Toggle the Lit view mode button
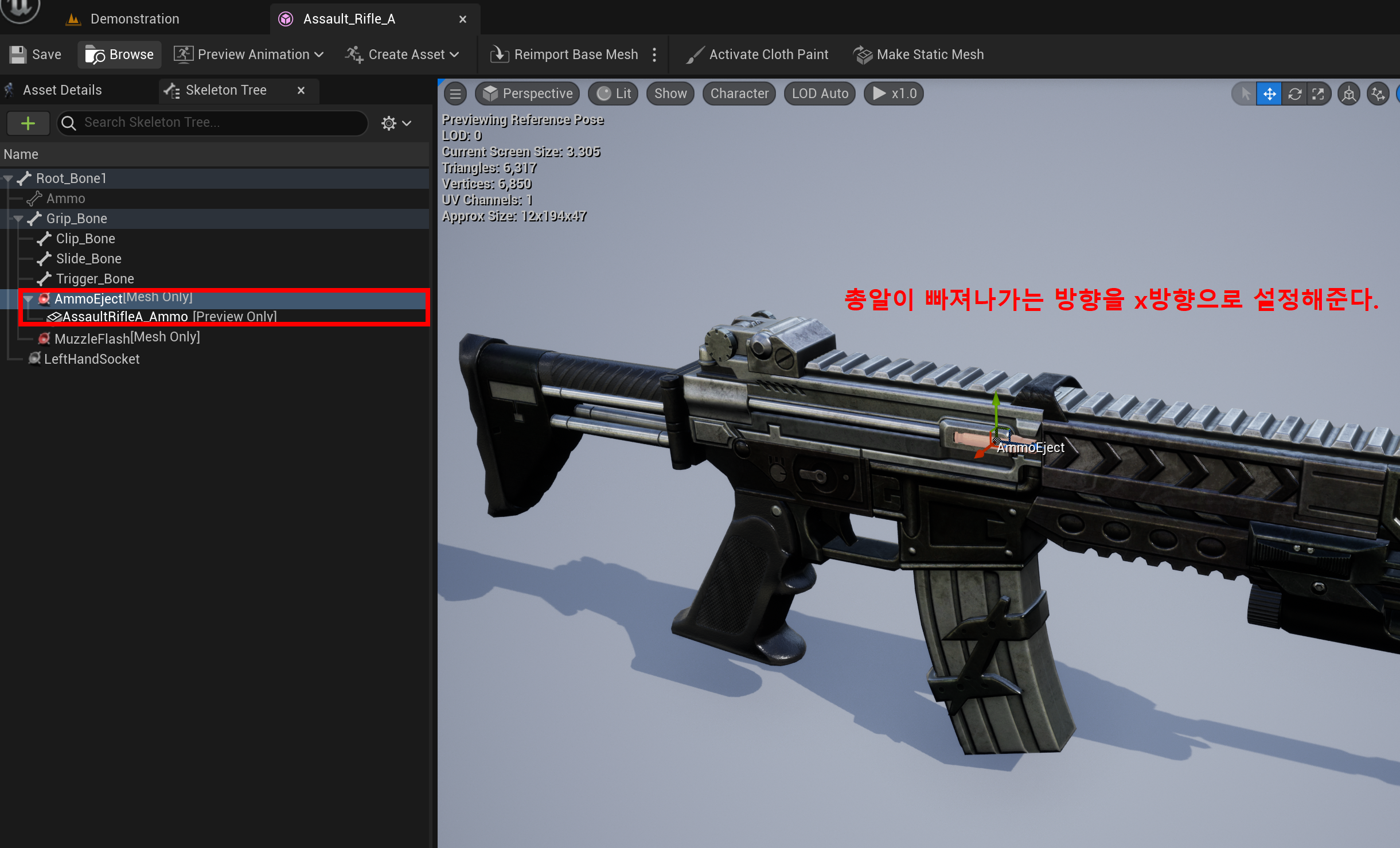1400x848 pixels. (614, 94)
